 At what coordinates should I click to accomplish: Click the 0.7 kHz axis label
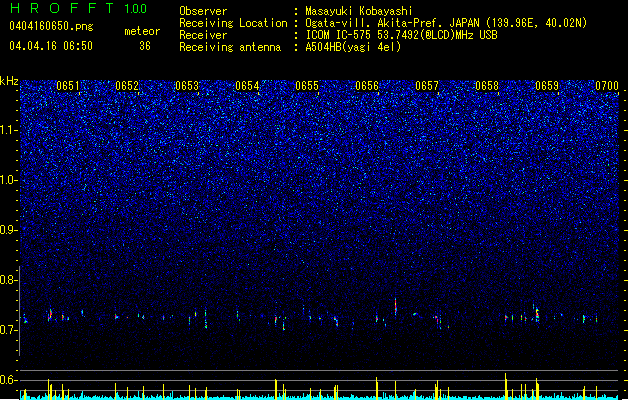[x=9, y=330]
